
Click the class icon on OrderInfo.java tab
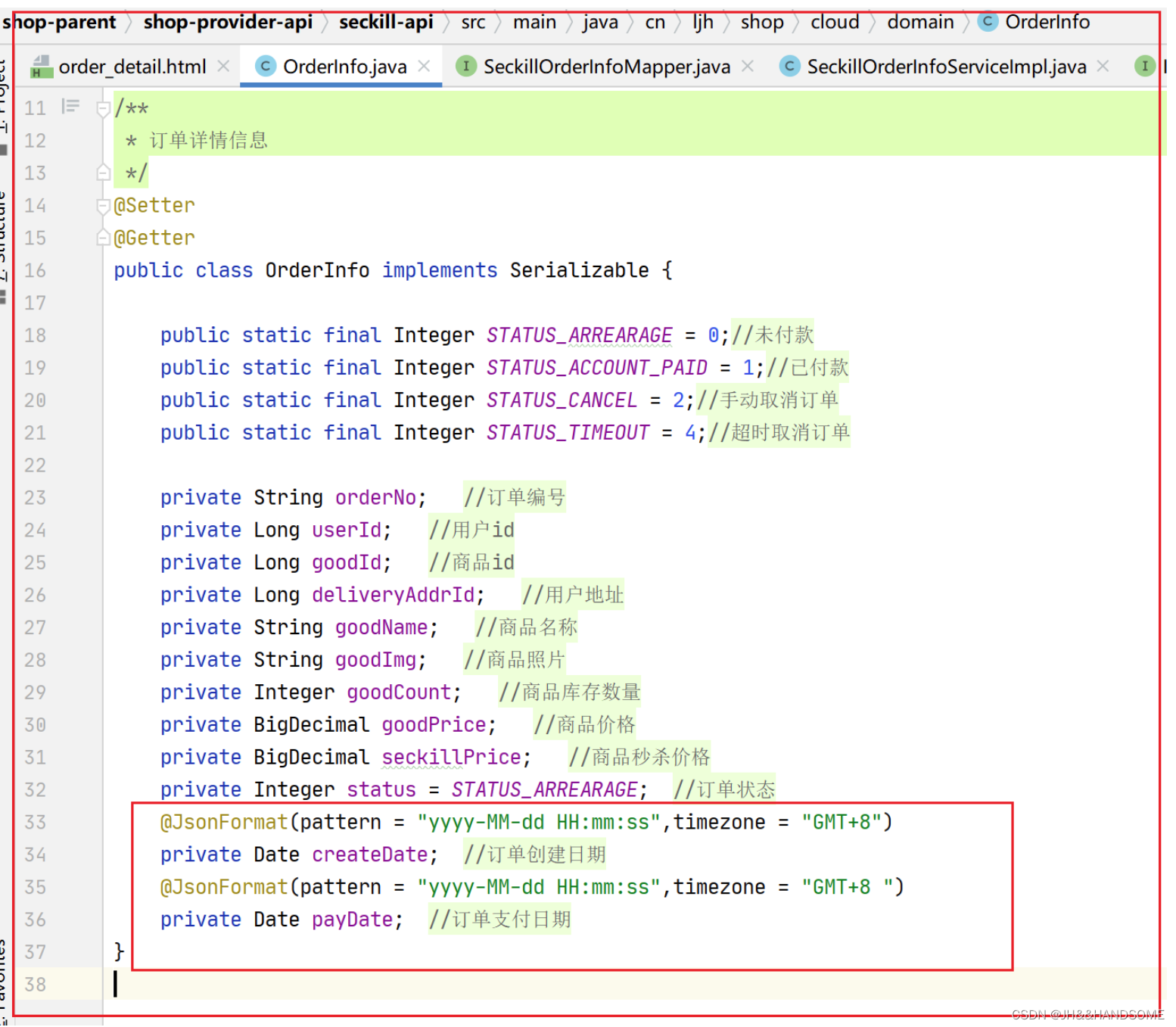265,67
